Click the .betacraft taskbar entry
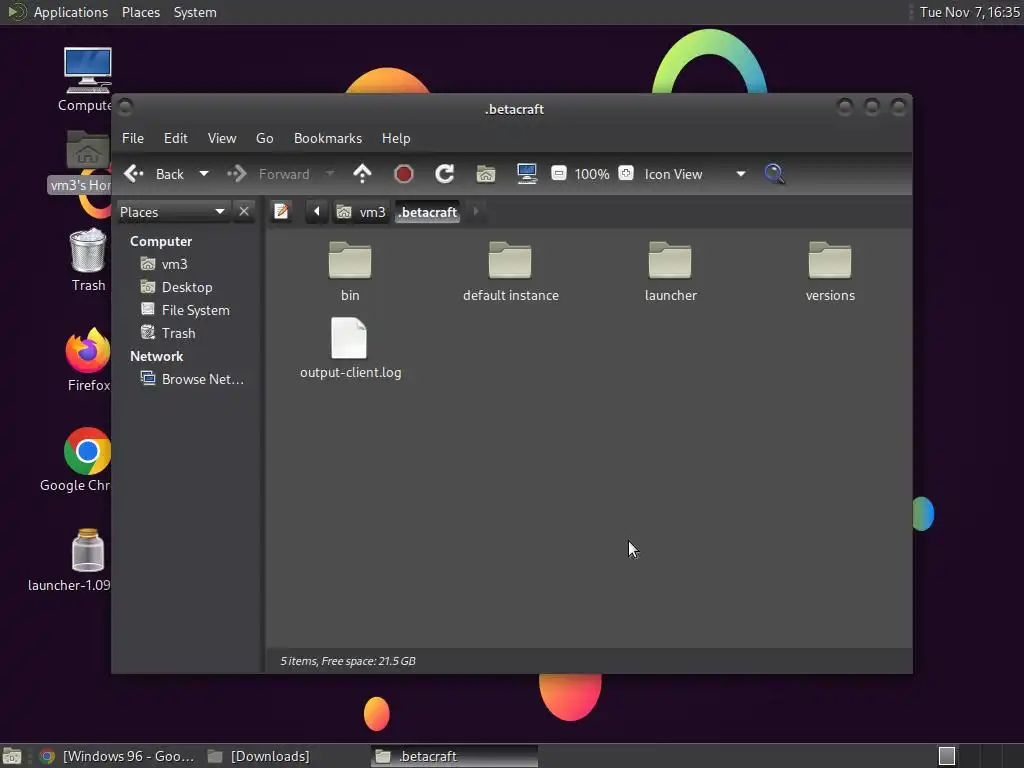1024x768 pixels. point(455,756)
